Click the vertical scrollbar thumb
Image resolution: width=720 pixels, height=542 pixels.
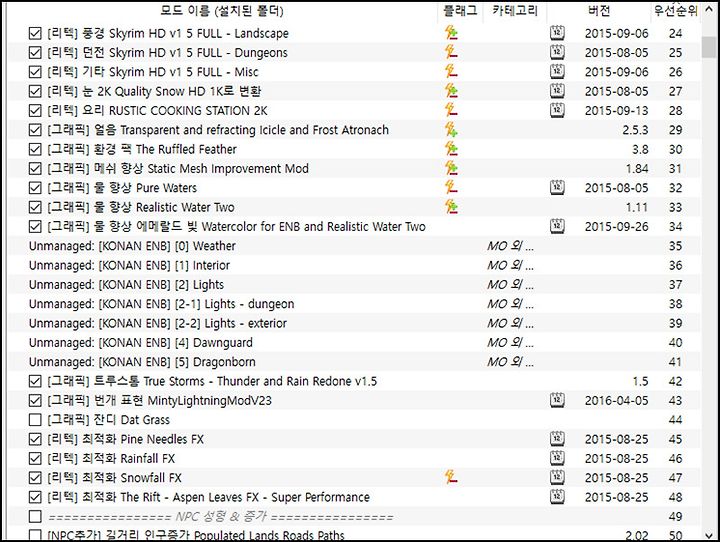tap(709, 47)
